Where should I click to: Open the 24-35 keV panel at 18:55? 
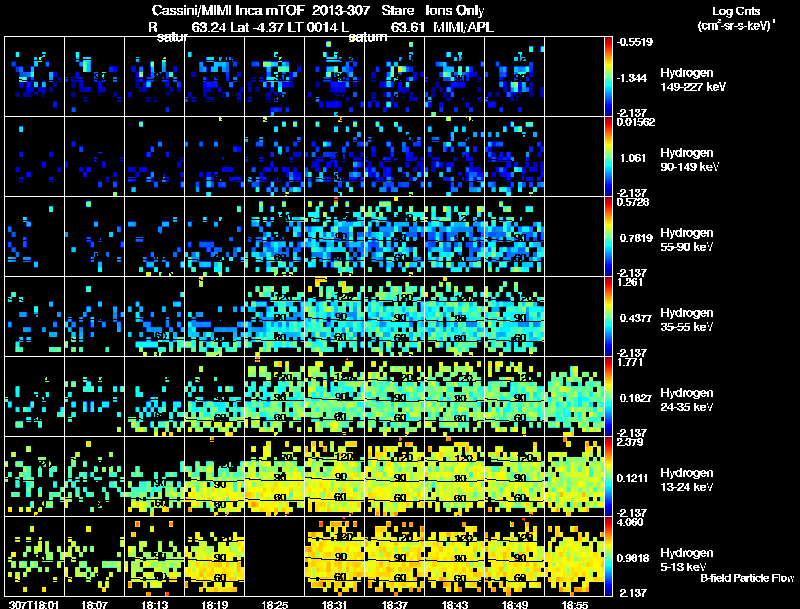(574, 396)
